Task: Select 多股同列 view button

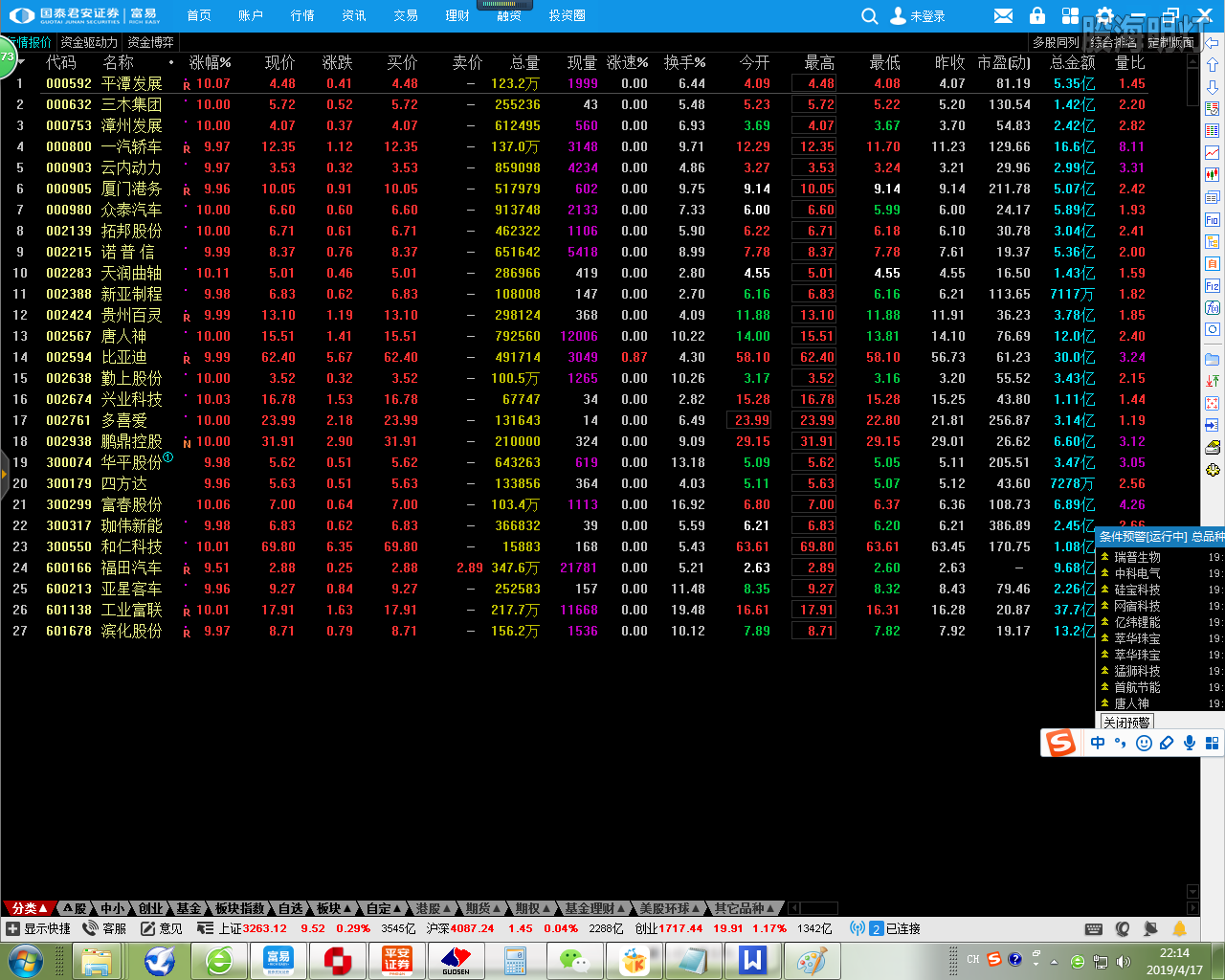Action: (x=1056, y=42)
